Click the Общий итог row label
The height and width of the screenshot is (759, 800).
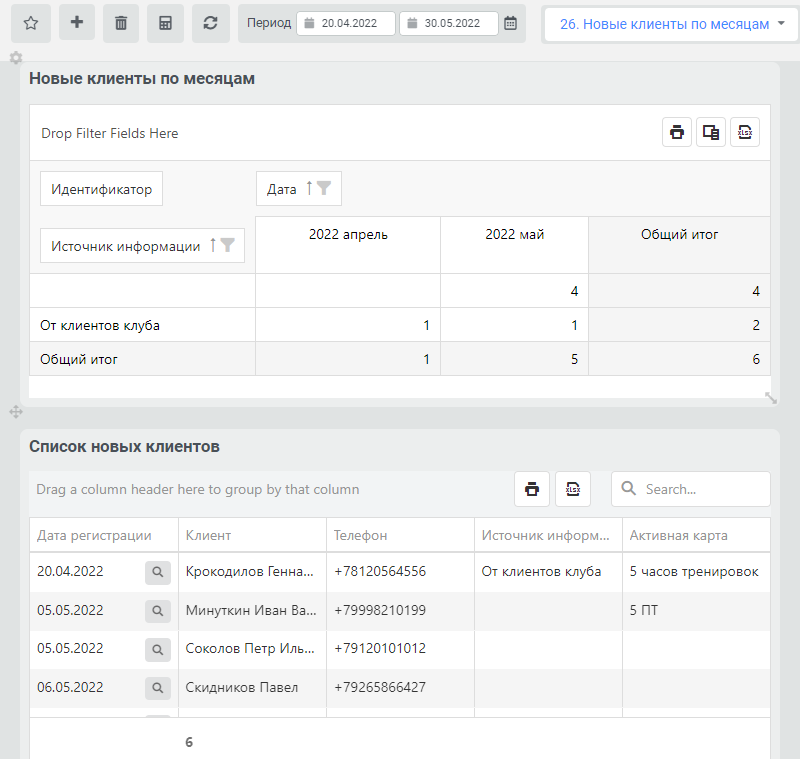coord(142,359)
